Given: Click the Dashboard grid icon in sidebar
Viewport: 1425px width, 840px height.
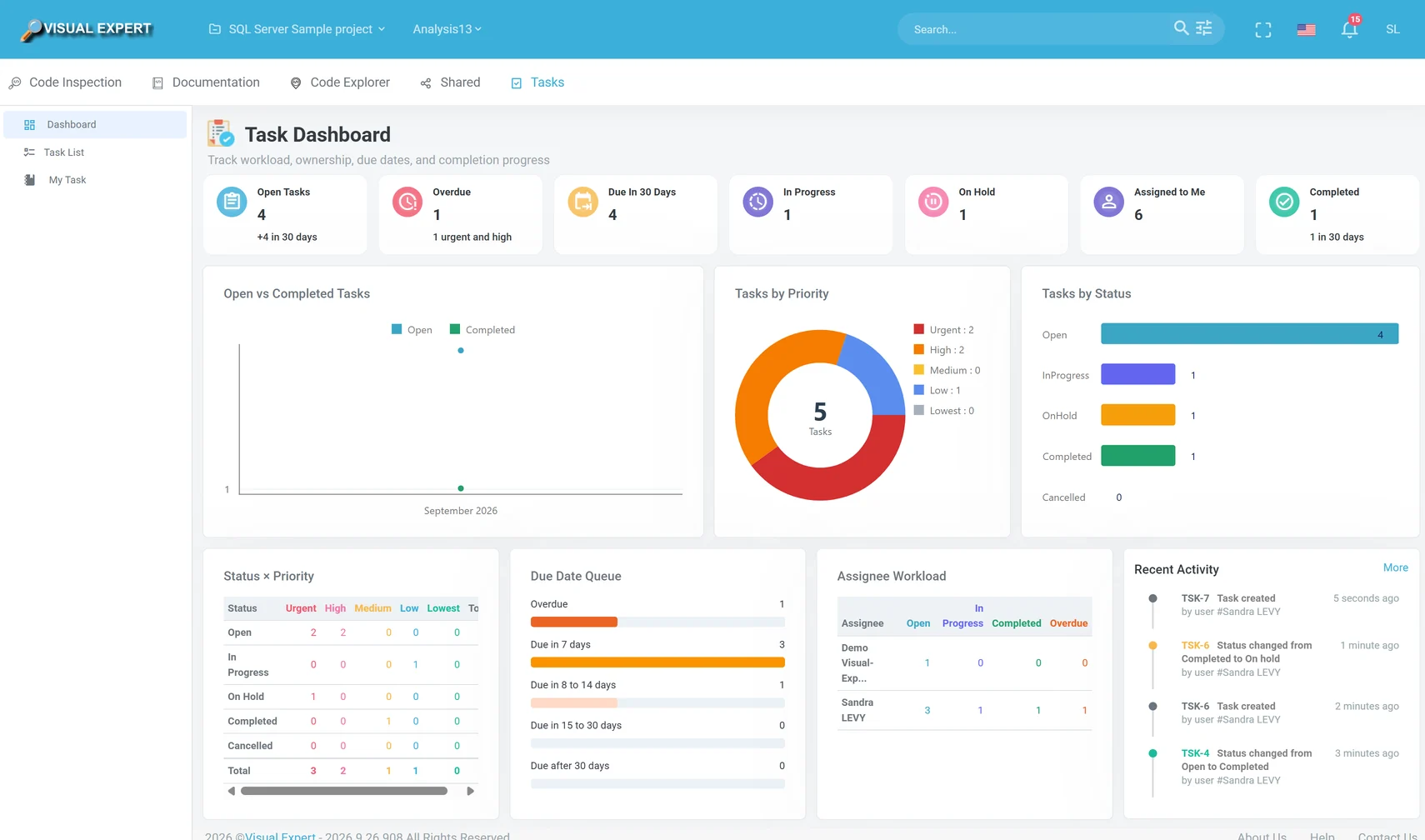Looking at the screenshot, I should (29, 125).
